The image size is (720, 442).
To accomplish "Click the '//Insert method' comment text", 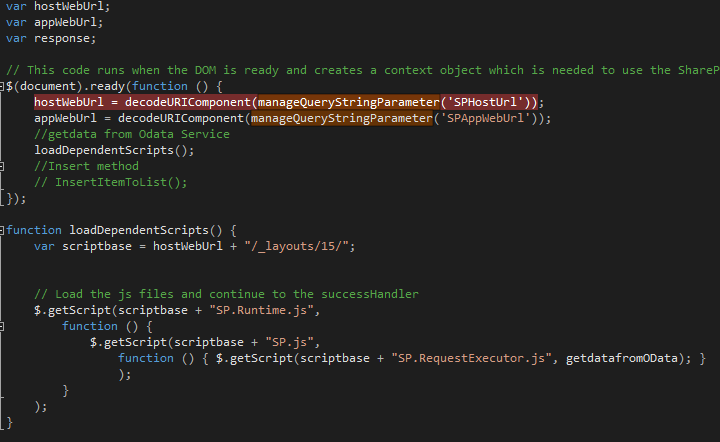I will point(86,166).
